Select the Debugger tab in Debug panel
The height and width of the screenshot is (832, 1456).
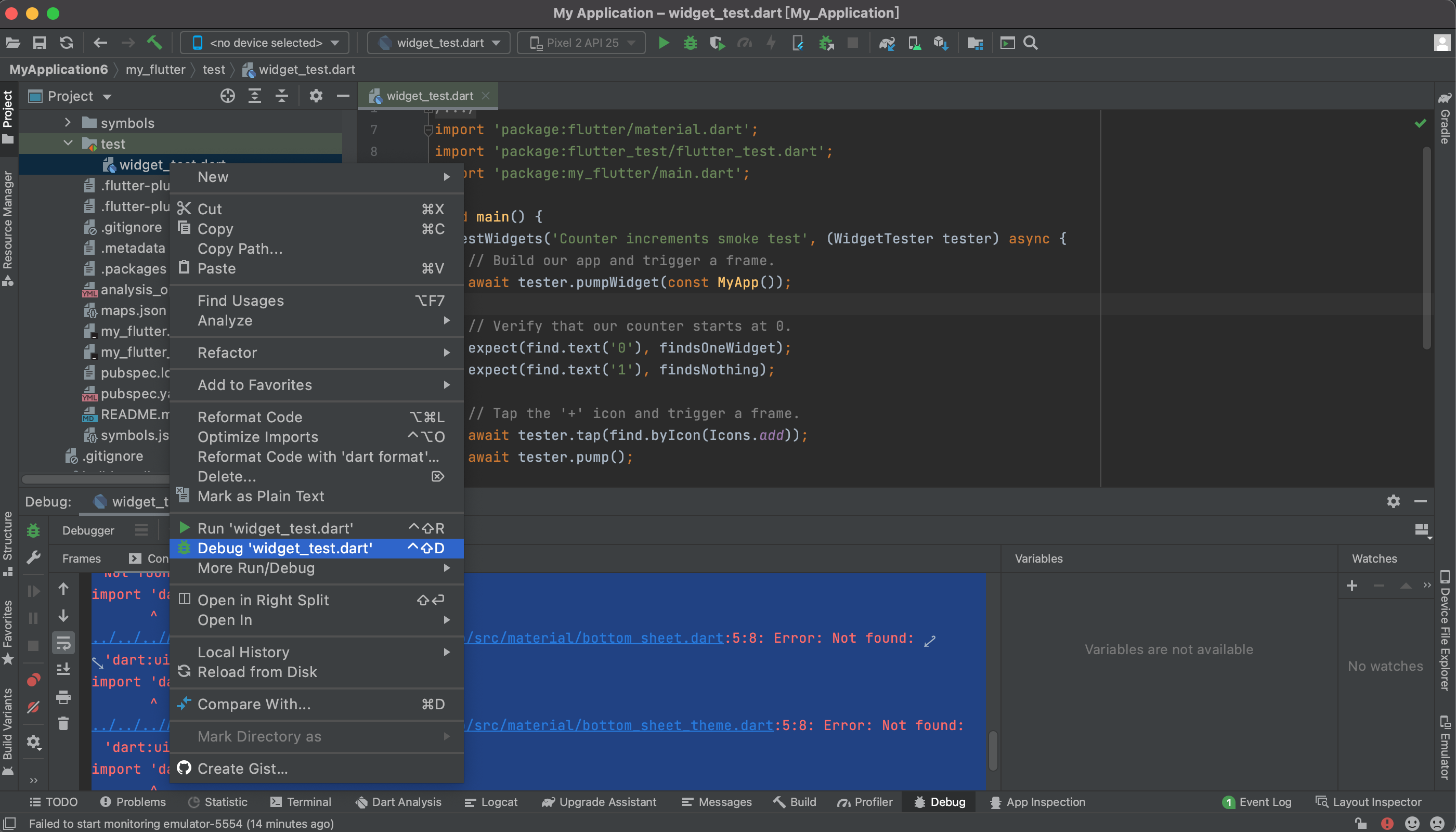[88, 531]
